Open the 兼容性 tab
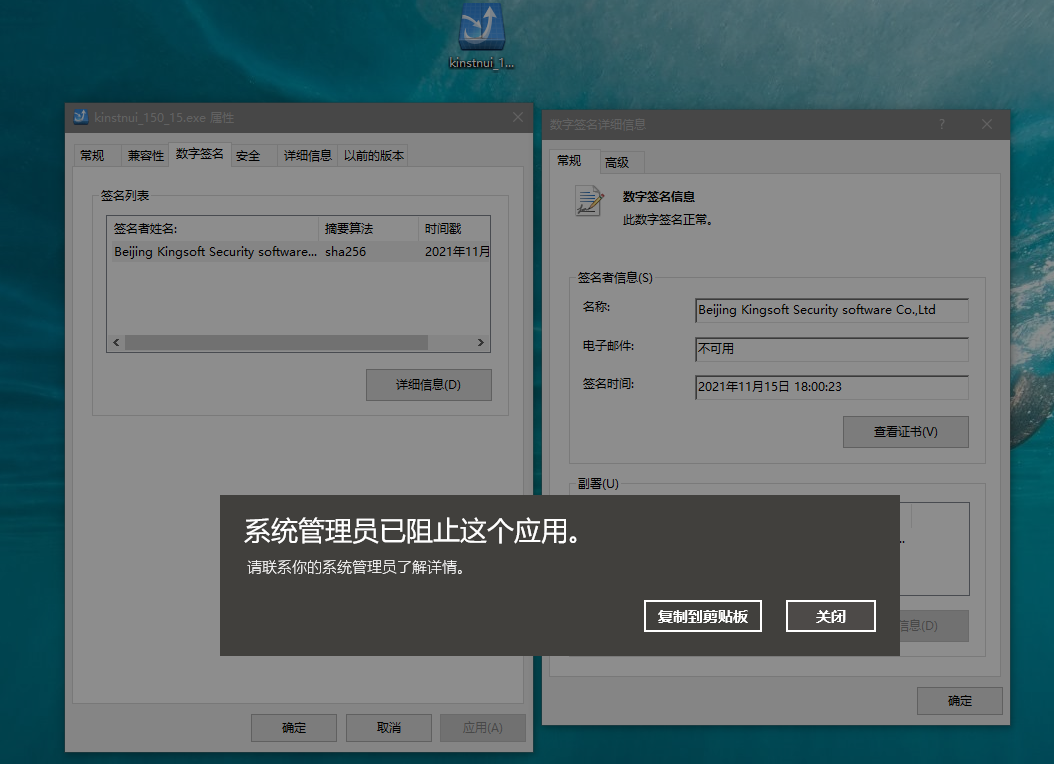1054x764 pixels. 145,155
